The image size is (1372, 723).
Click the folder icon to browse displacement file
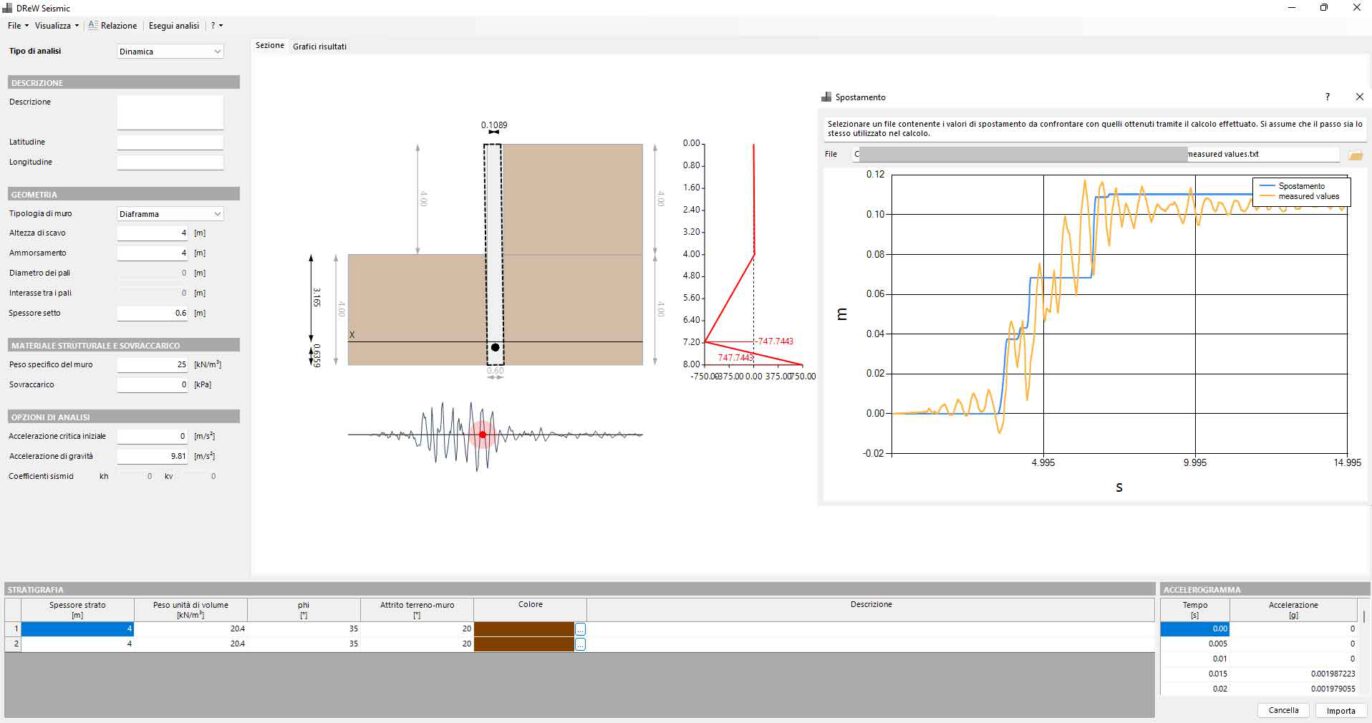1355,155
